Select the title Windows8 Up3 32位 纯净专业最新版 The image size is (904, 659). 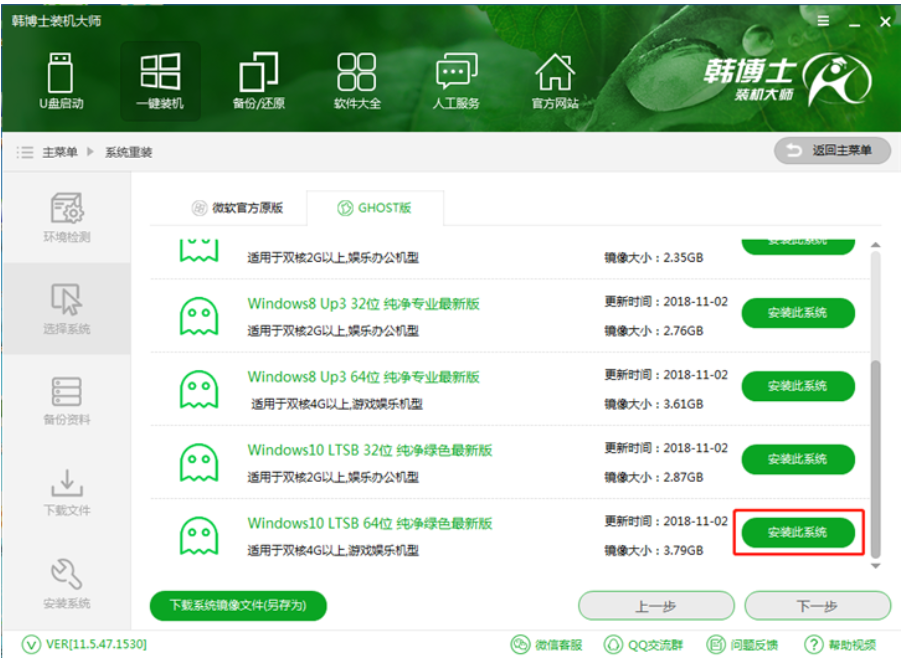pos(363,303)
